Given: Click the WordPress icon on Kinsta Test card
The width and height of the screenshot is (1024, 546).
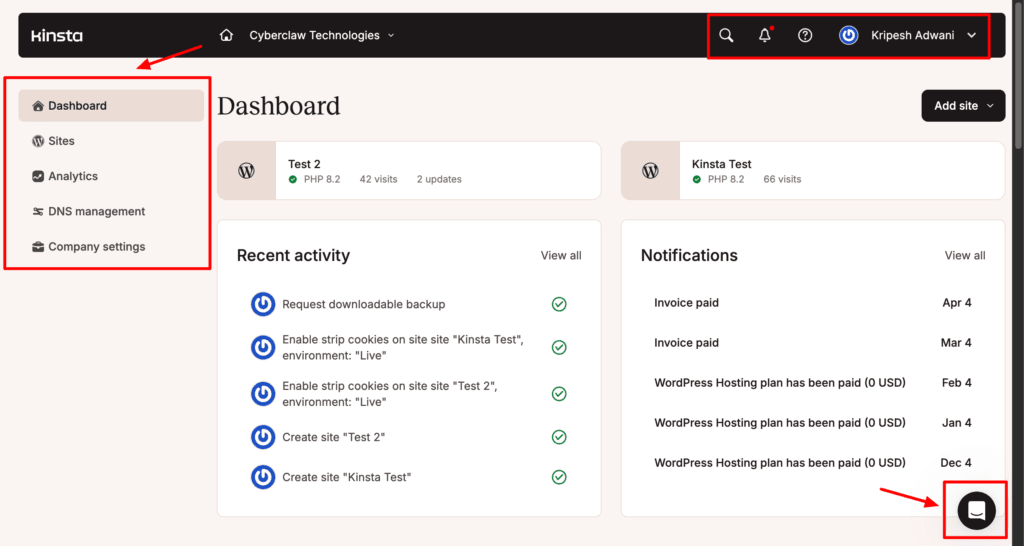Looking at the screenshot, I should pyautogui.click(x=650, y=171).
